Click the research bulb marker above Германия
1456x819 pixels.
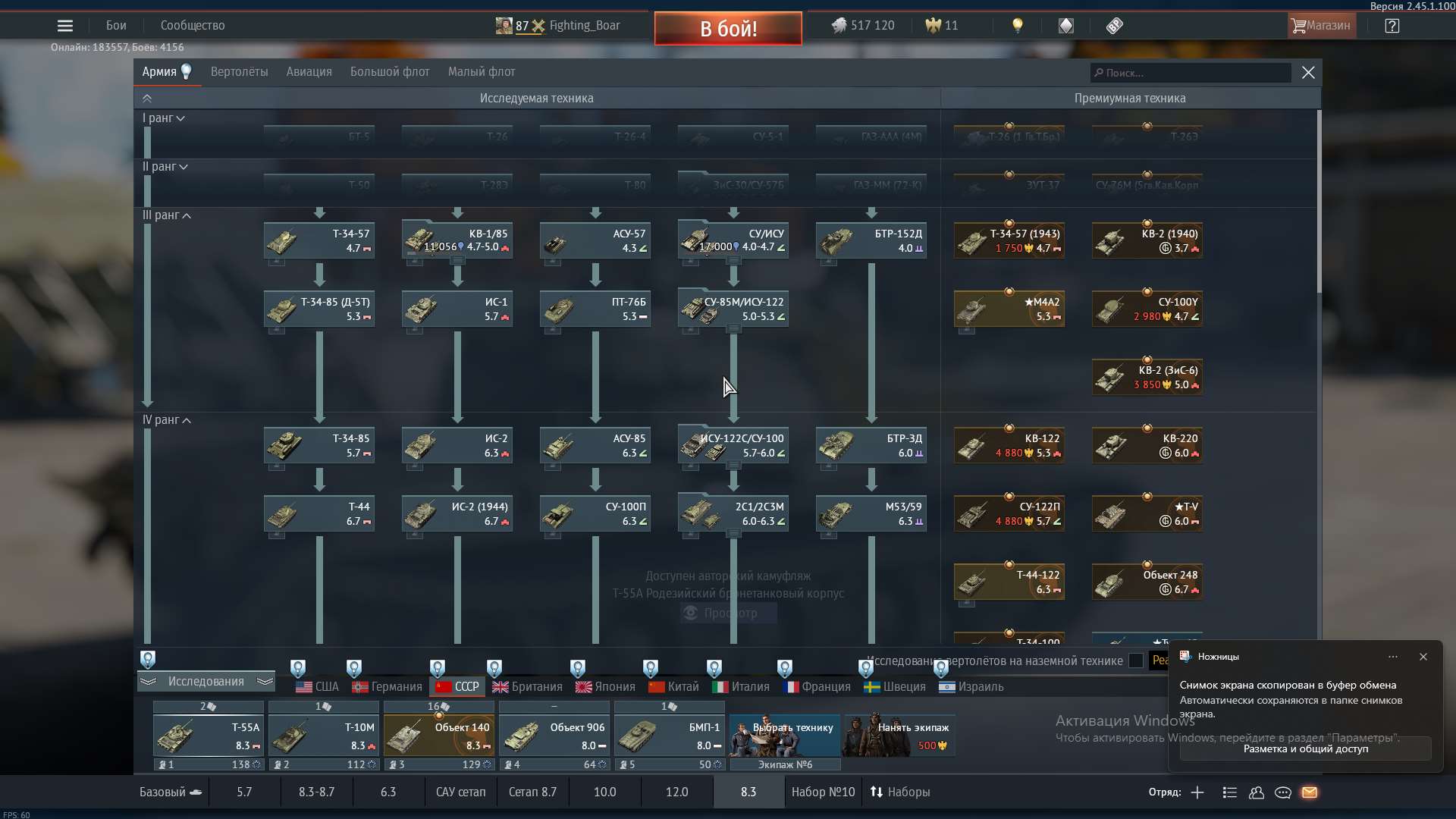(x=354, y=668)
